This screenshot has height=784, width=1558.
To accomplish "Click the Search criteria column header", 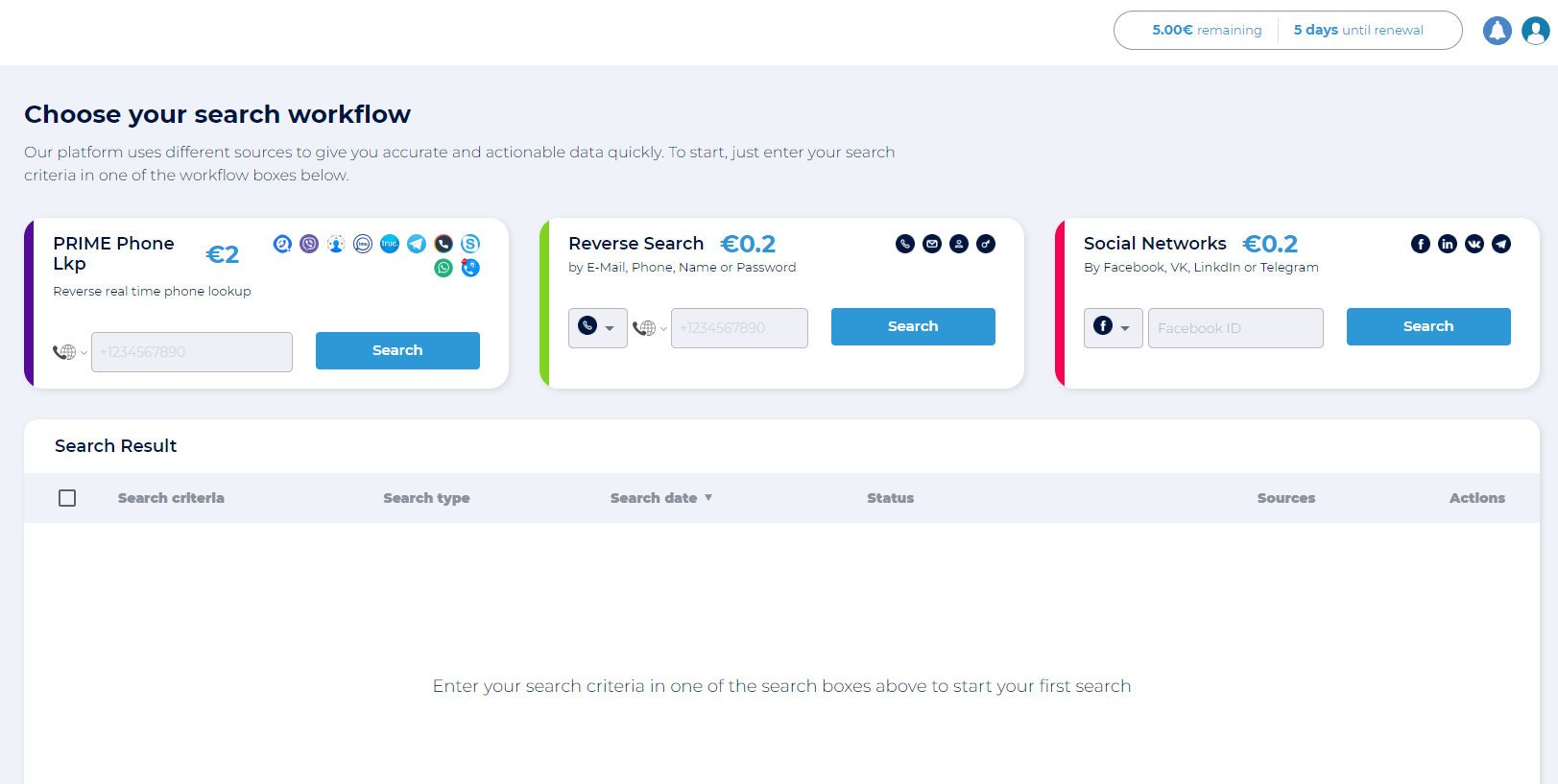I will pos(171,498).
